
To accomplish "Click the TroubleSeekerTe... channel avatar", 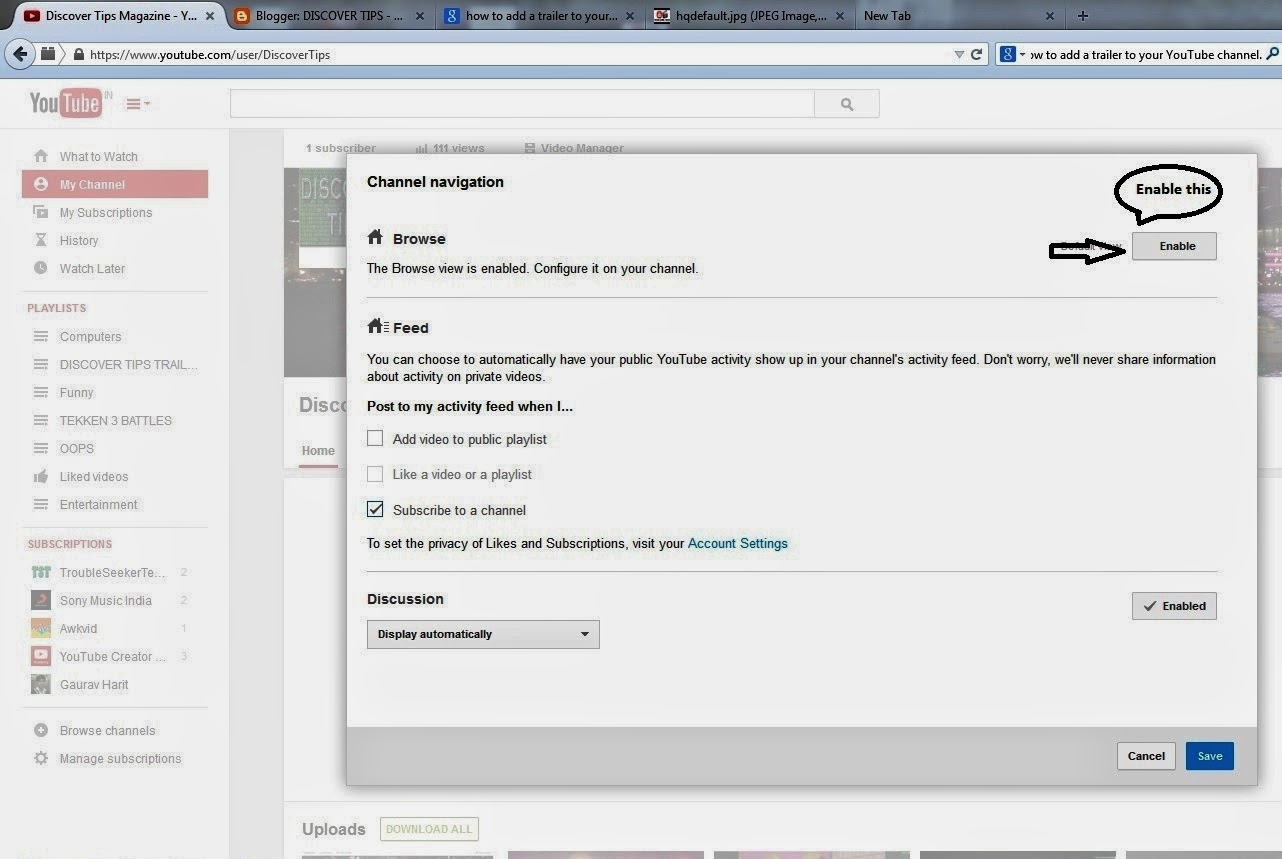I will pyautogui.click(x=41, y=572).
